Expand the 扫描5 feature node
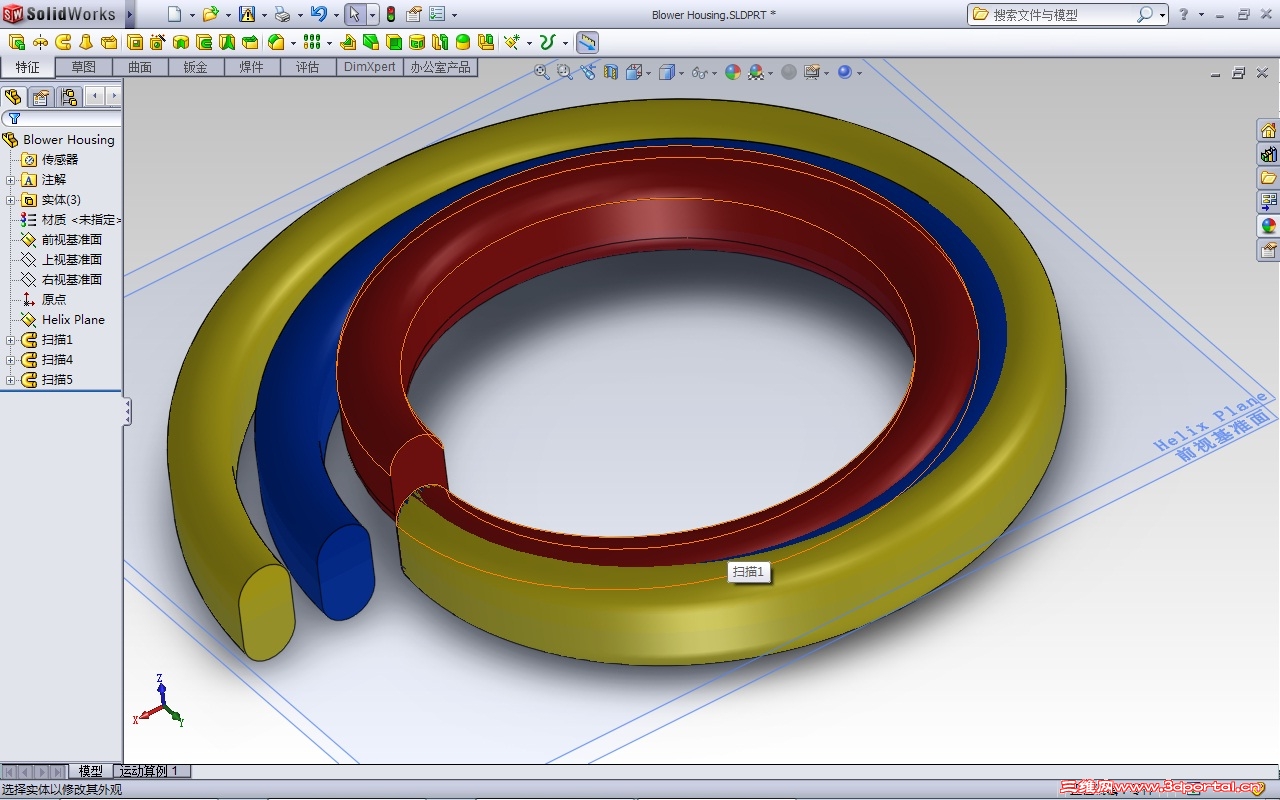Image resolution: width=1280 pixels, height=800 pixels. tap(11, 380)
